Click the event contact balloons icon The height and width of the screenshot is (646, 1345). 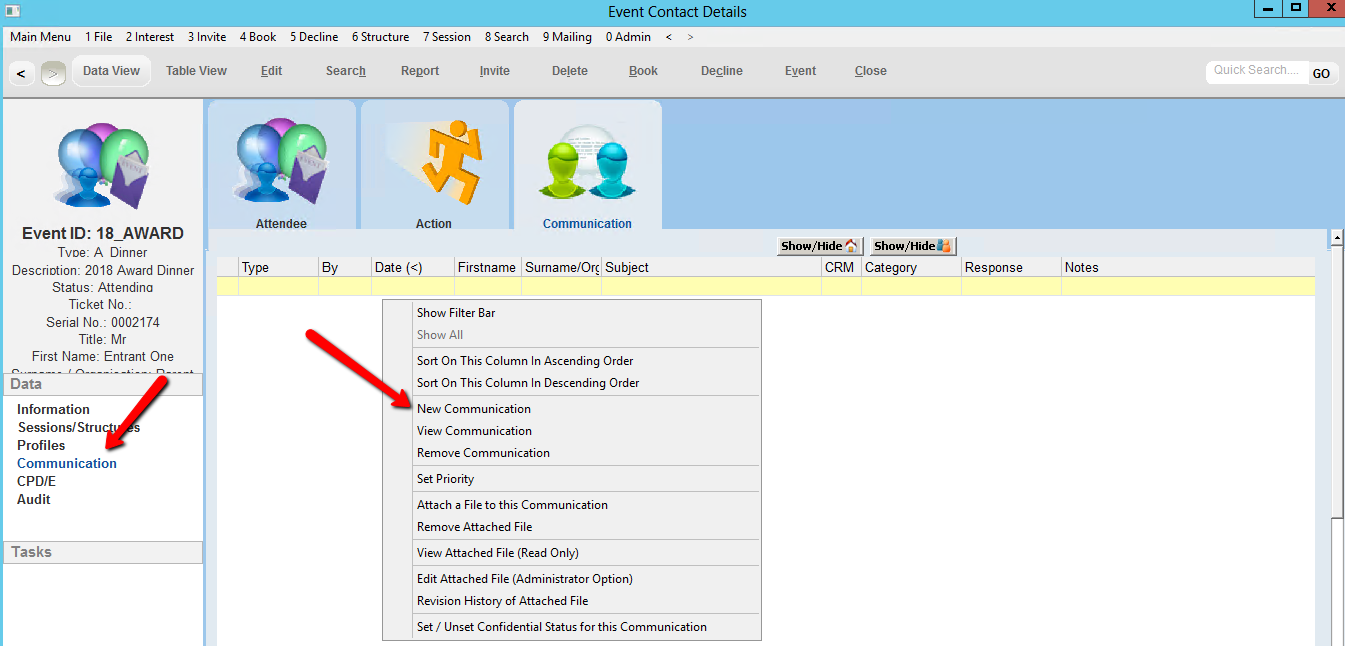103,163
